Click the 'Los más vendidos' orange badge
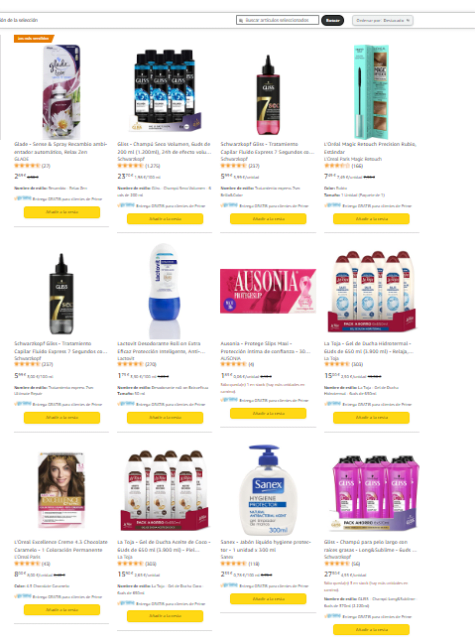 (x=34, y=38)
